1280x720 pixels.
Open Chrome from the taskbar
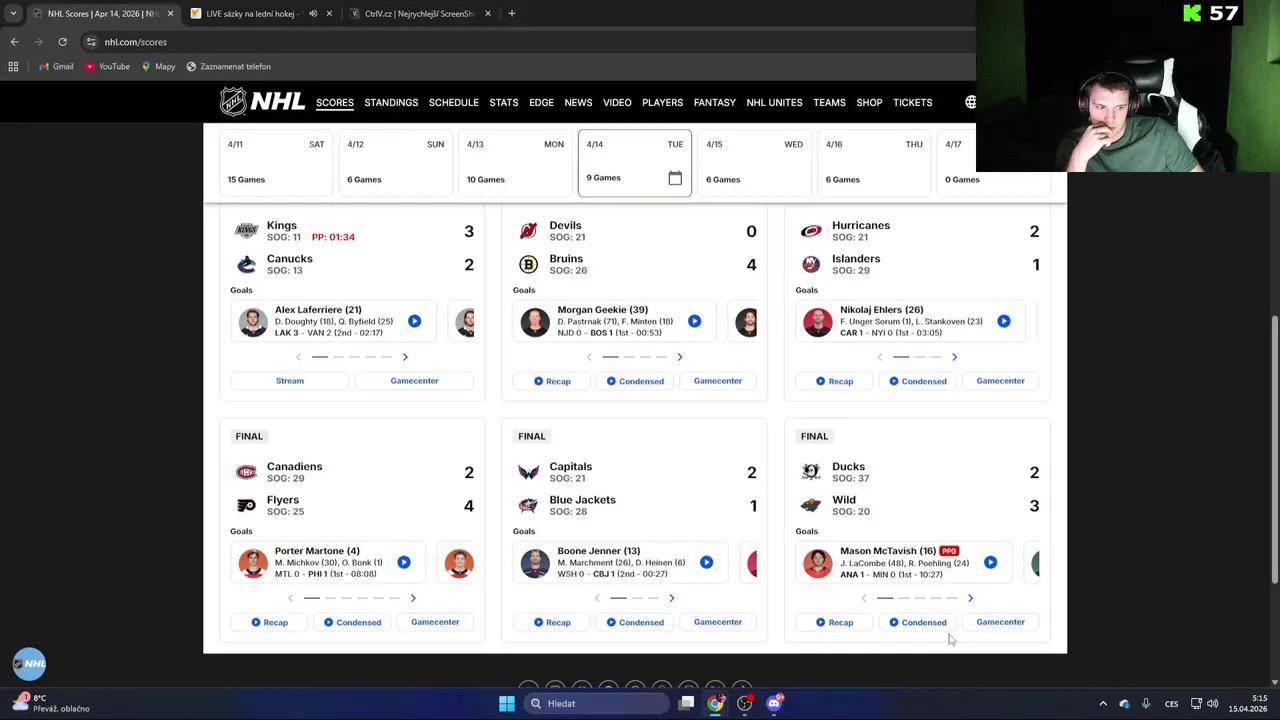pyautogui.click(x=715, y=703)
